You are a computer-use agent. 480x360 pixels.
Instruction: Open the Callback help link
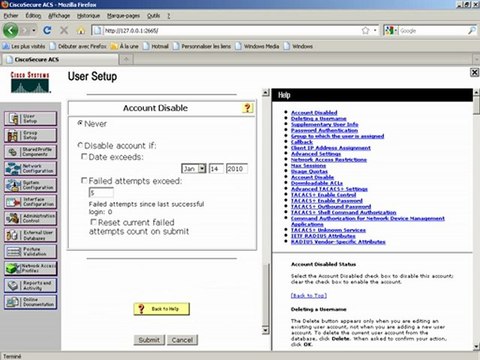(x=302, y=142)
